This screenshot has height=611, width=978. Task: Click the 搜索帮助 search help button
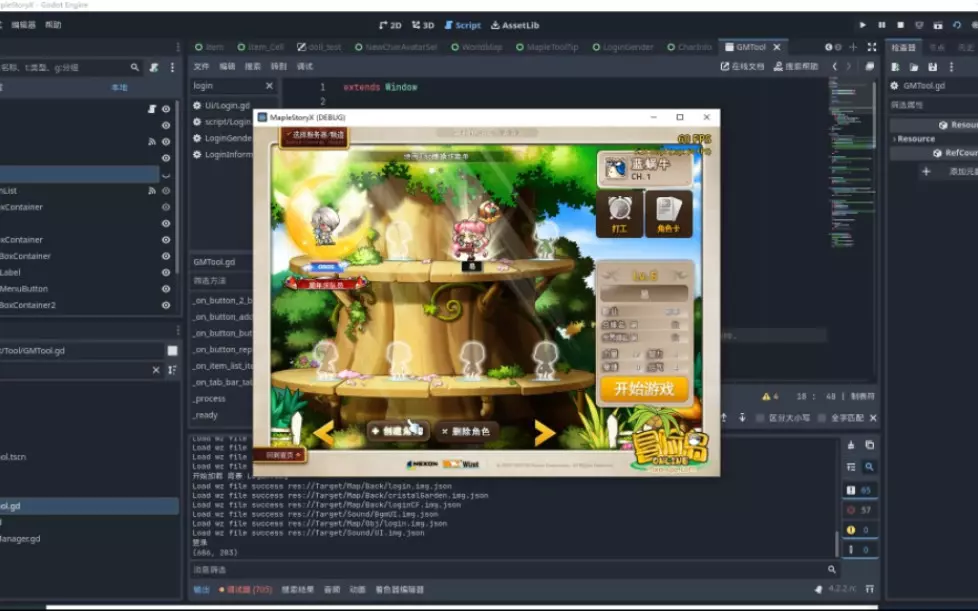pos(796,66)
